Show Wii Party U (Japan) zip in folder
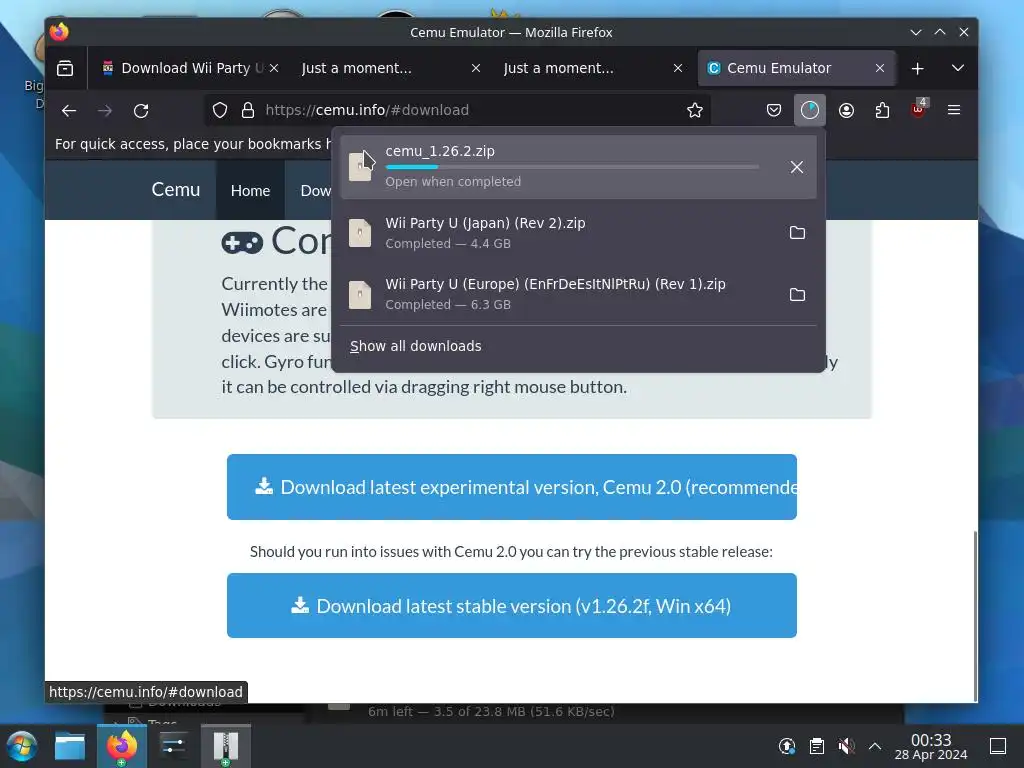1024x768 pixels. [797, 233]
